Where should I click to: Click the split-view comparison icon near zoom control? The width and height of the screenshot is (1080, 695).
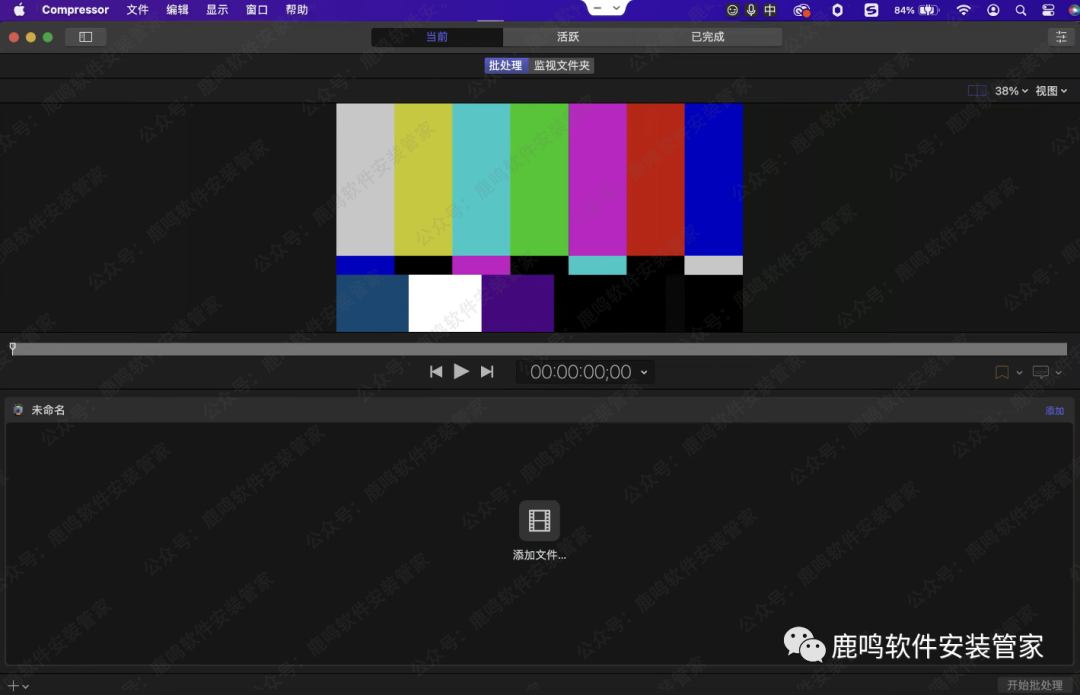click(x=976, y=90)
